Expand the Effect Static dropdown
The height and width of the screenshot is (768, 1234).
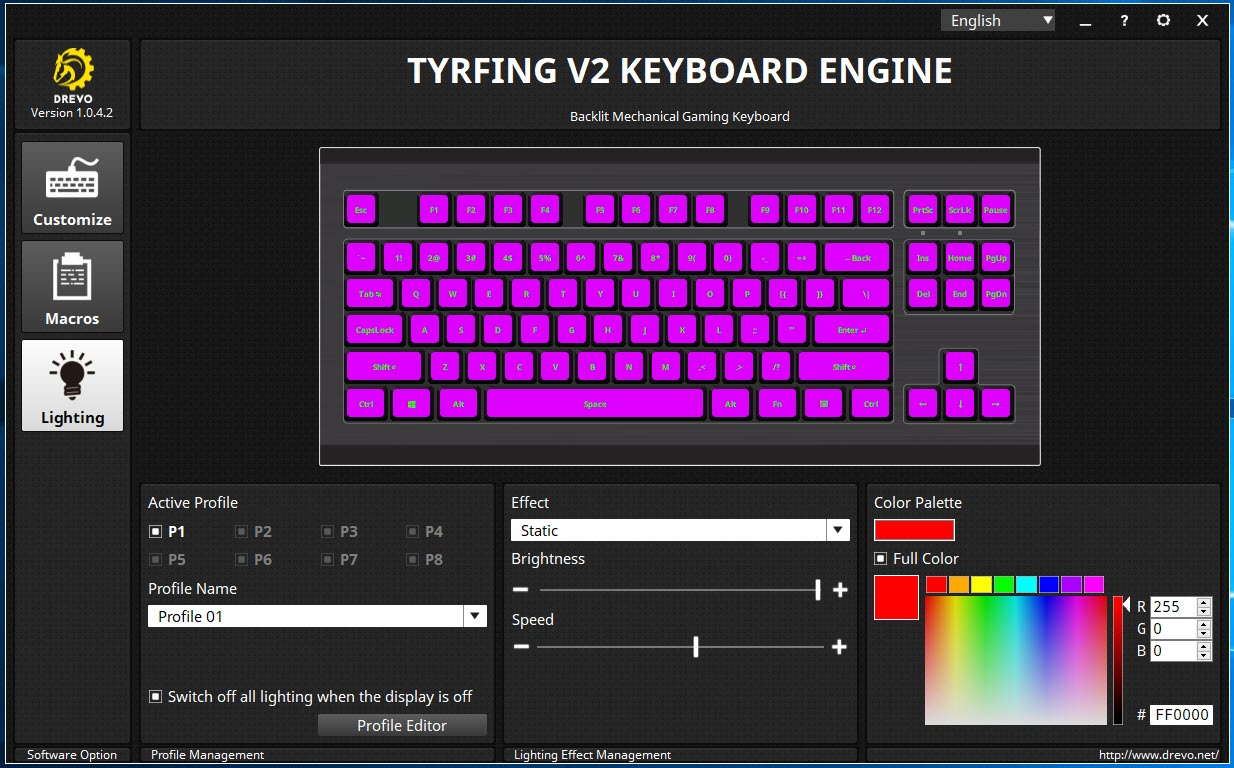838,530
